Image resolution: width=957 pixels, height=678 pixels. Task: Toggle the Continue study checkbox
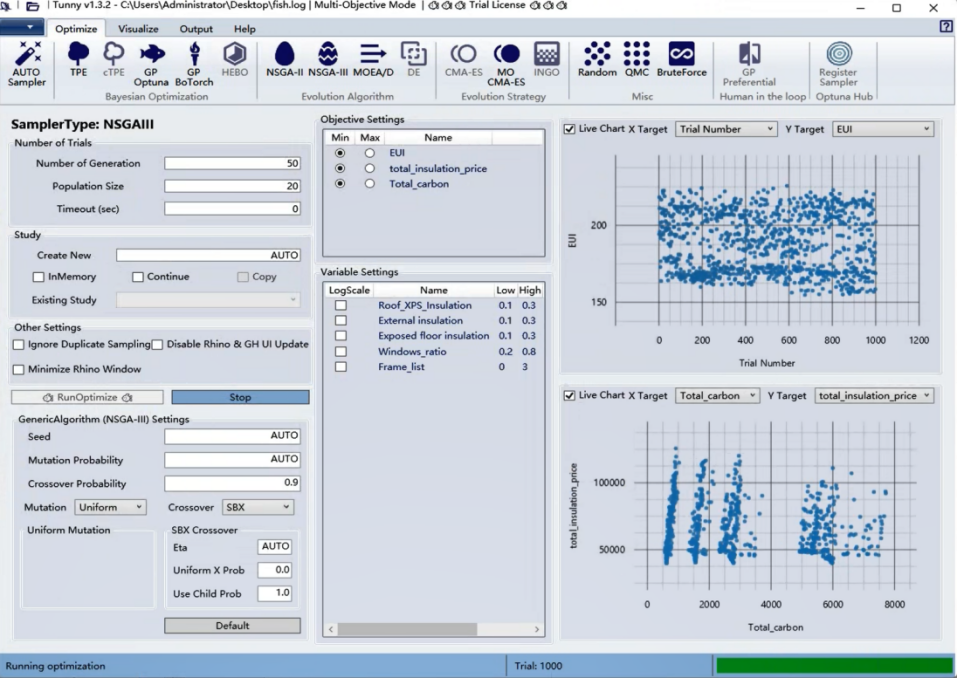point(138,277)
